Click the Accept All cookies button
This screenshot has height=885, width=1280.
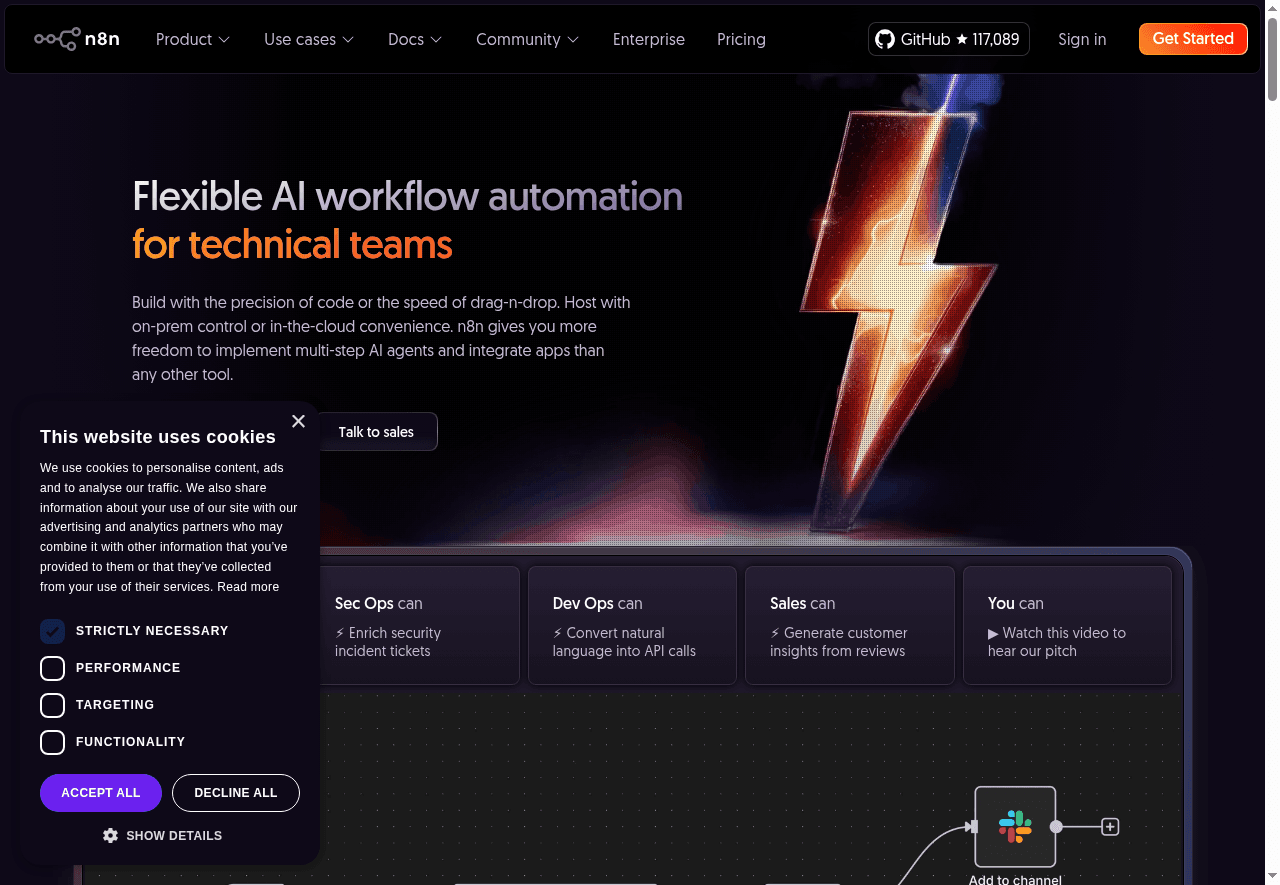[101, 793]
